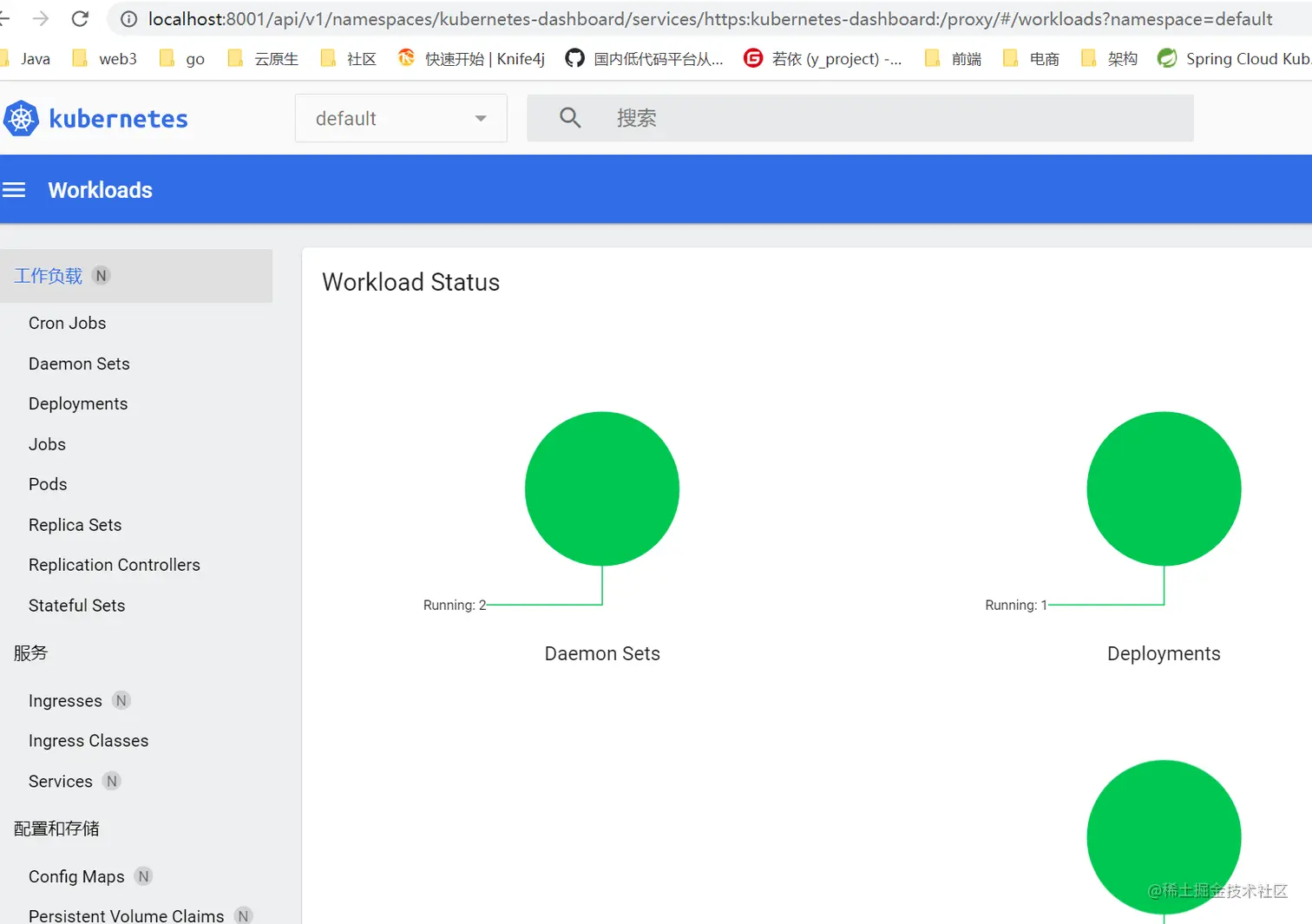This screenshot has height=924, width=1312.
Task: Click the Daemon Sets green status circle
Action: [602, 488]
